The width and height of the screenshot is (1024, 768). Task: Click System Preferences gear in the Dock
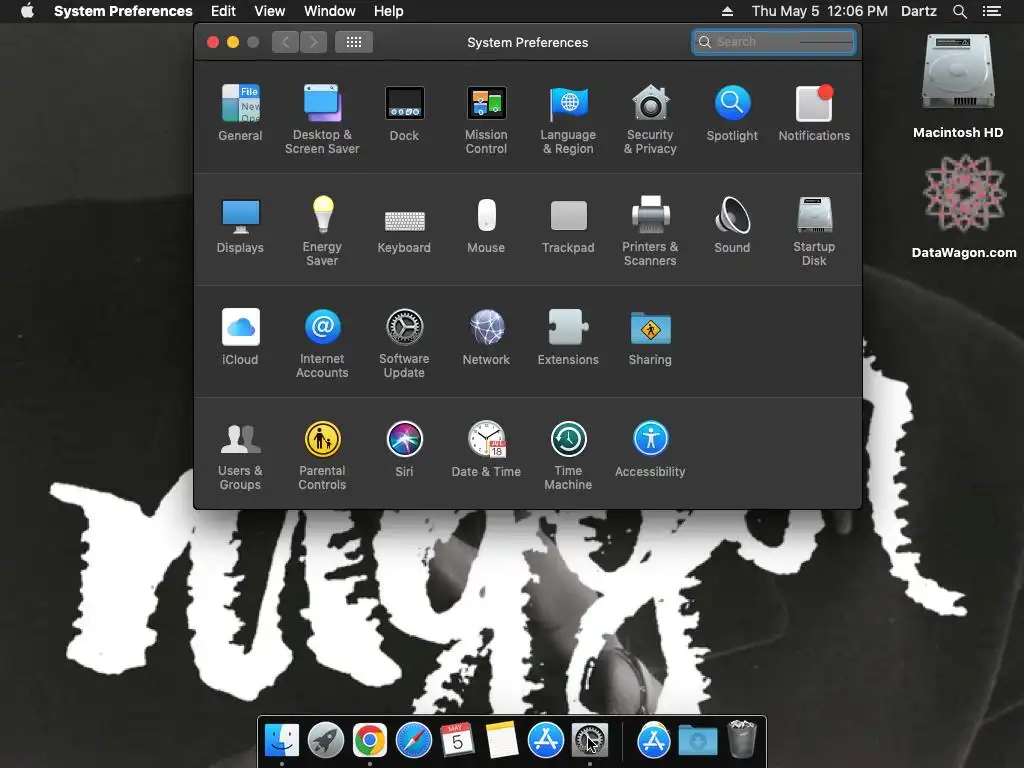[x=590, y=740]
